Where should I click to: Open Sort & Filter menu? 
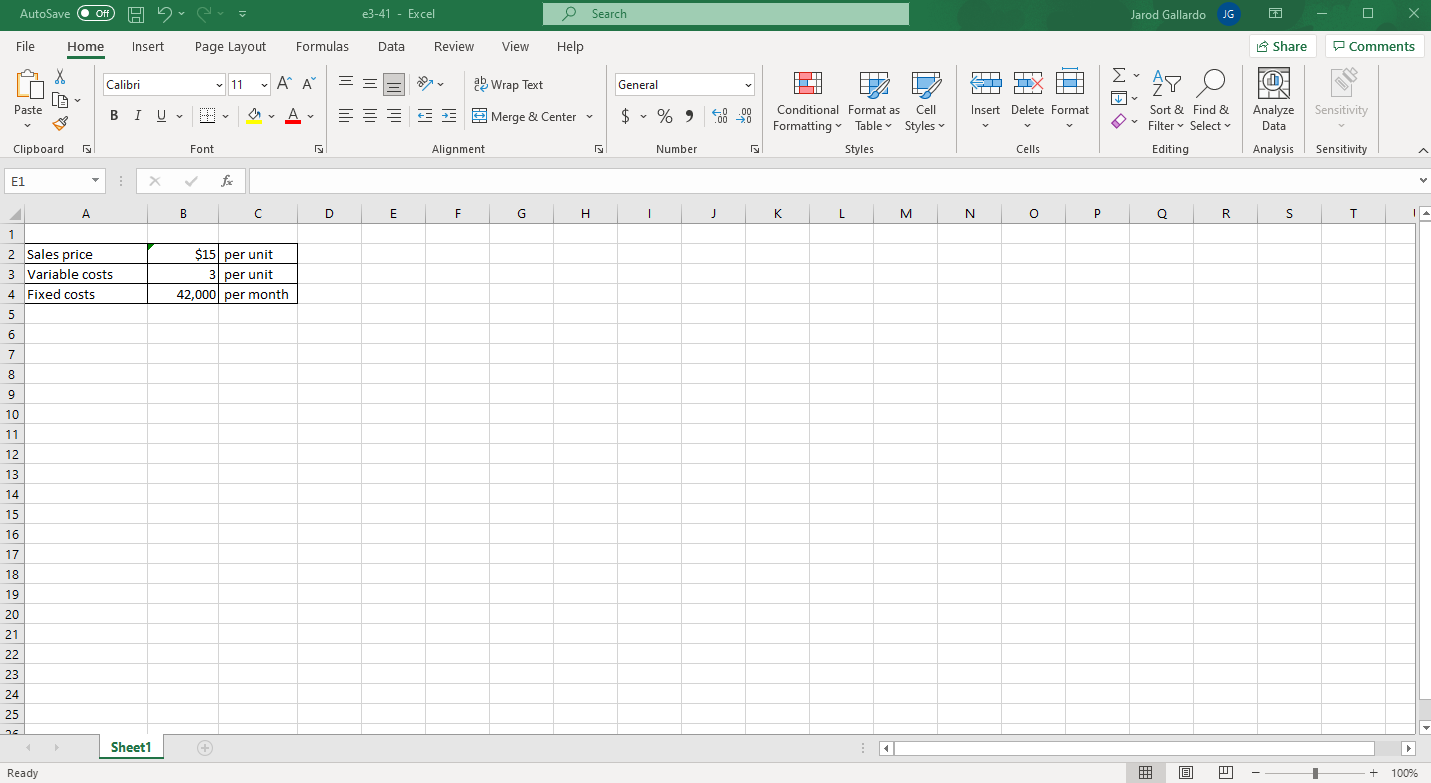1165,102
